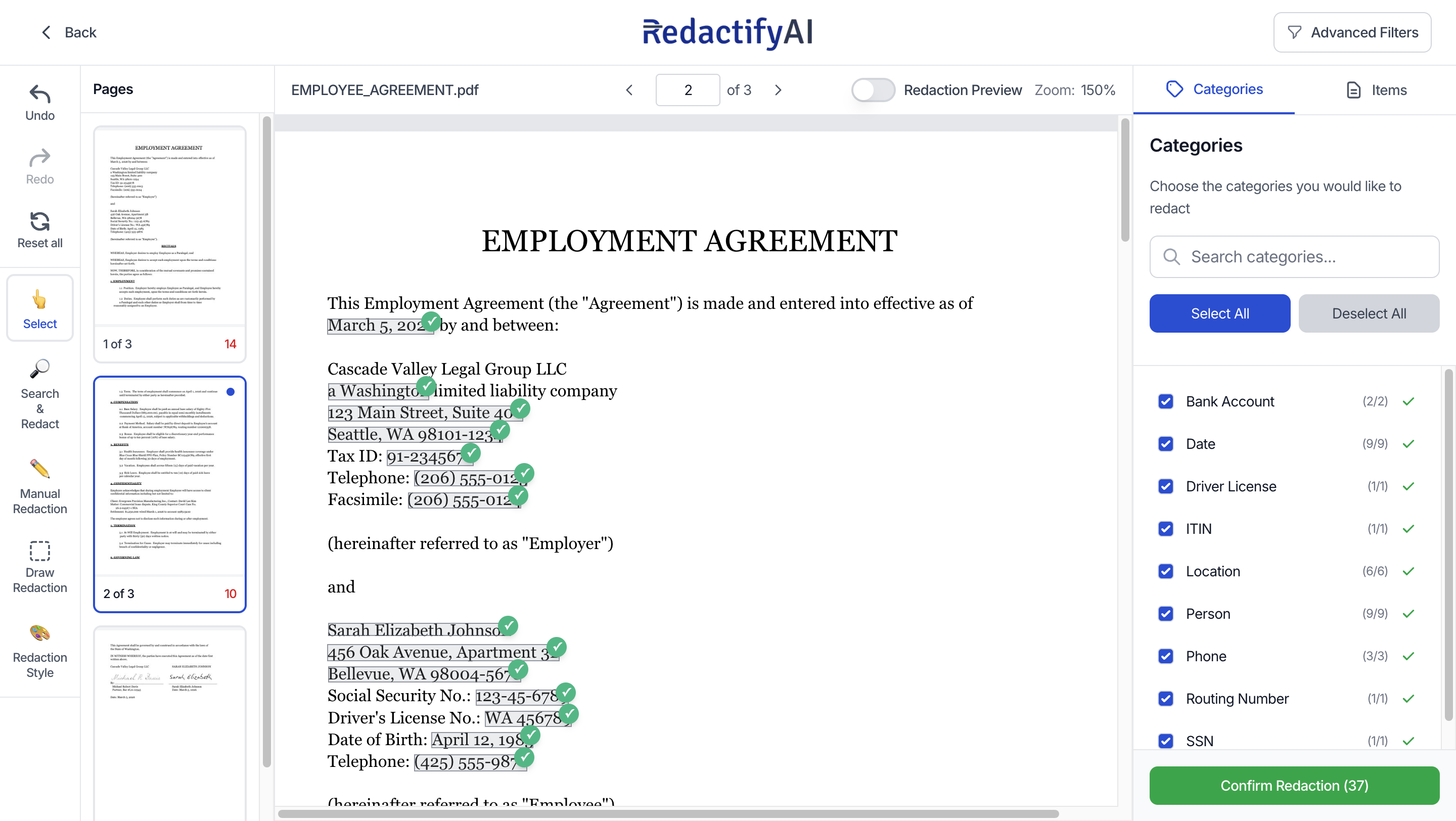The width and height of the screenshot is (1456, 821).
Task: Activate the Select tool
Action: pos(39,308)
